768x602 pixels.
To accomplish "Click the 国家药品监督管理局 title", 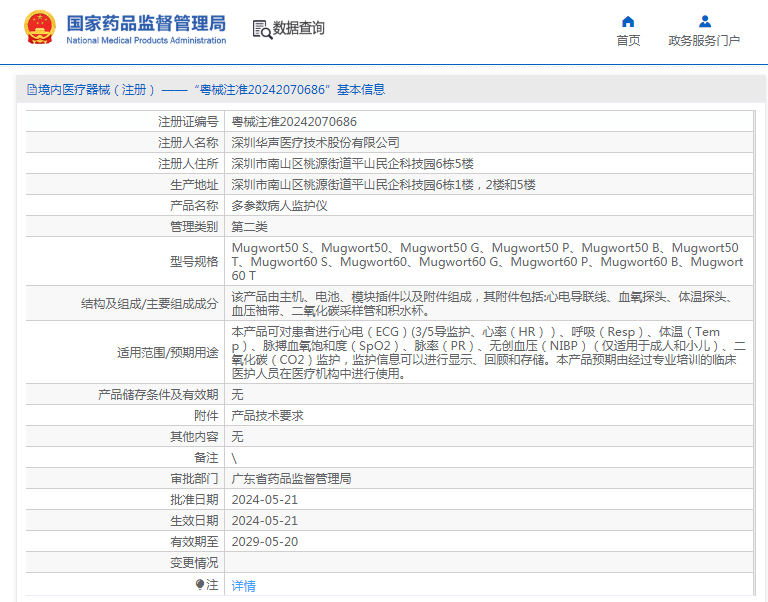I will (x=146, y=23).
